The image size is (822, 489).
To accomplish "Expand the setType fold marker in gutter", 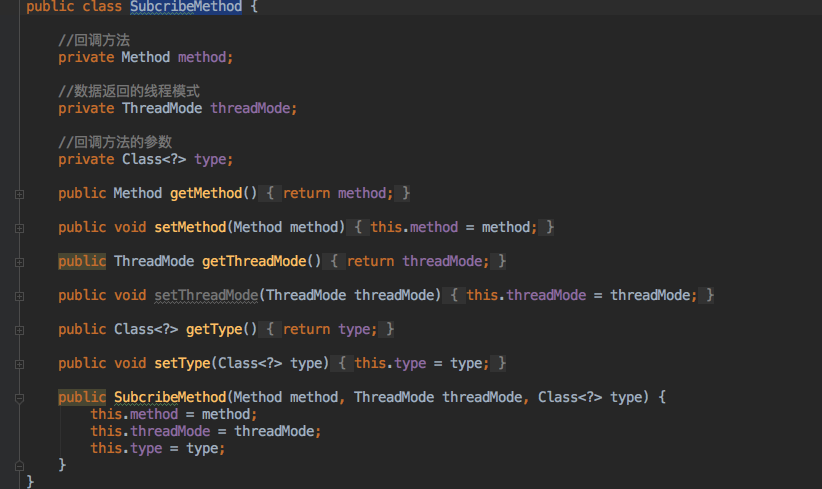I will pyautogui.click(x=19, y=365).
